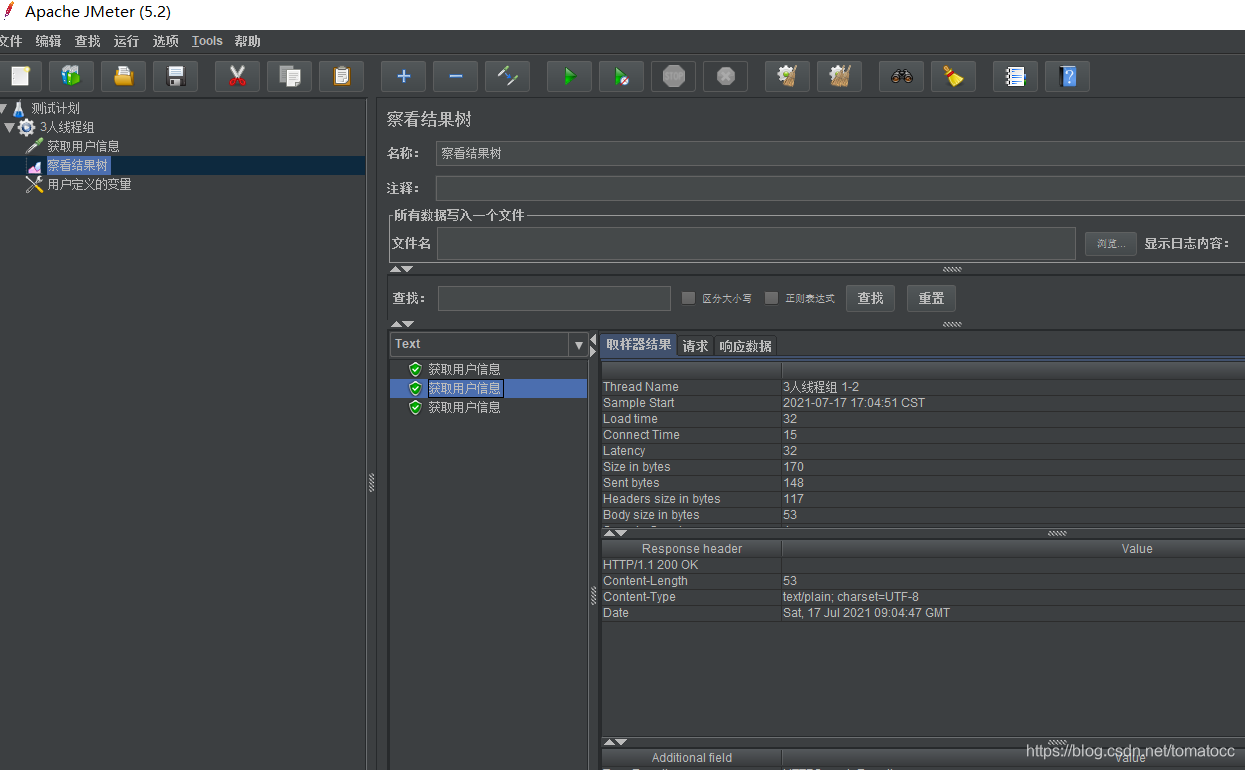The image size is (1245, 770).
Task: Open the 选项 menu
Action: pyautogui.click(x=166, y=41)
